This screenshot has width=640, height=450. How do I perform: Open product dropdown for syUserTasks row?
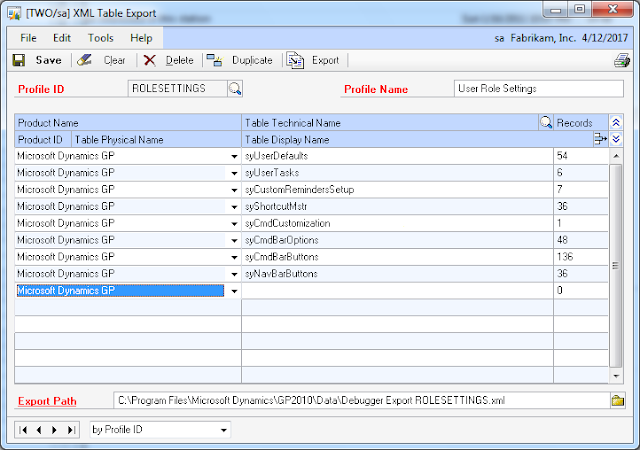234,173
